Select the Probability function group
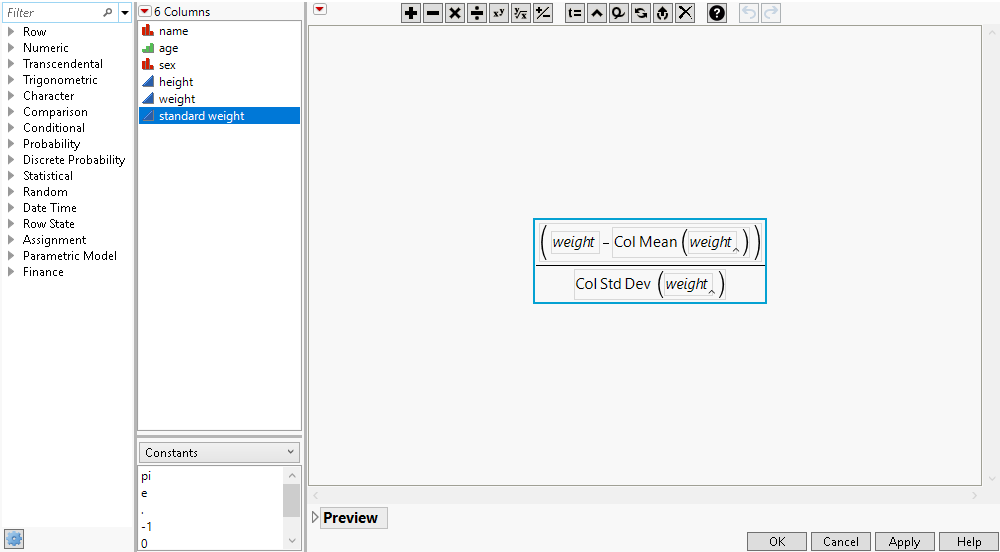 pyautogui.click(x=52, y=144)
